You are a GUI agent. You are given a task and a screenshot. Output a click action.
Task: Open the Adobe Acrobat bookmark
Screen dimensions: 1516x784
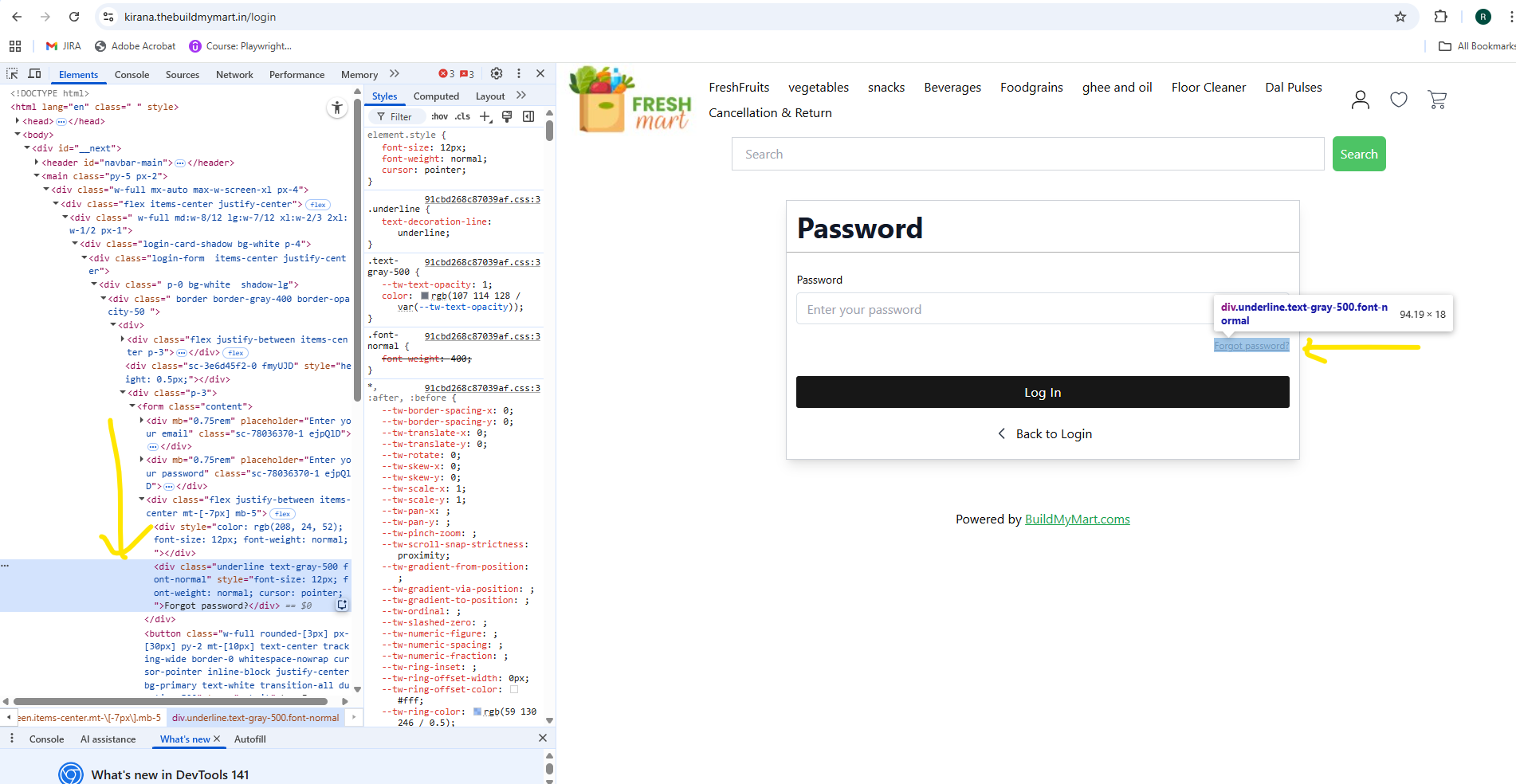[135, 46]
